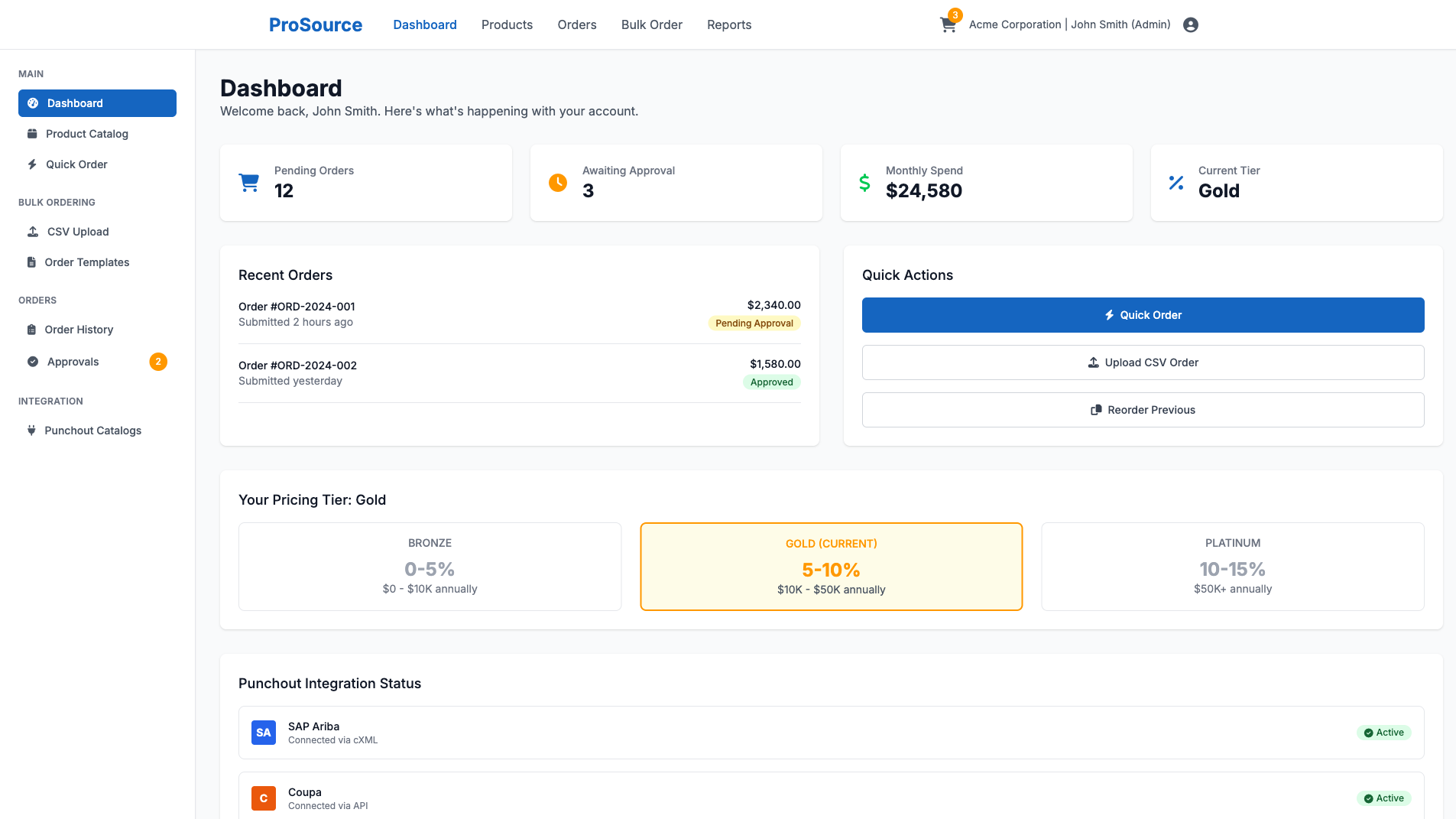
Task: Click Upload CSV Order
Action: 1142,362
